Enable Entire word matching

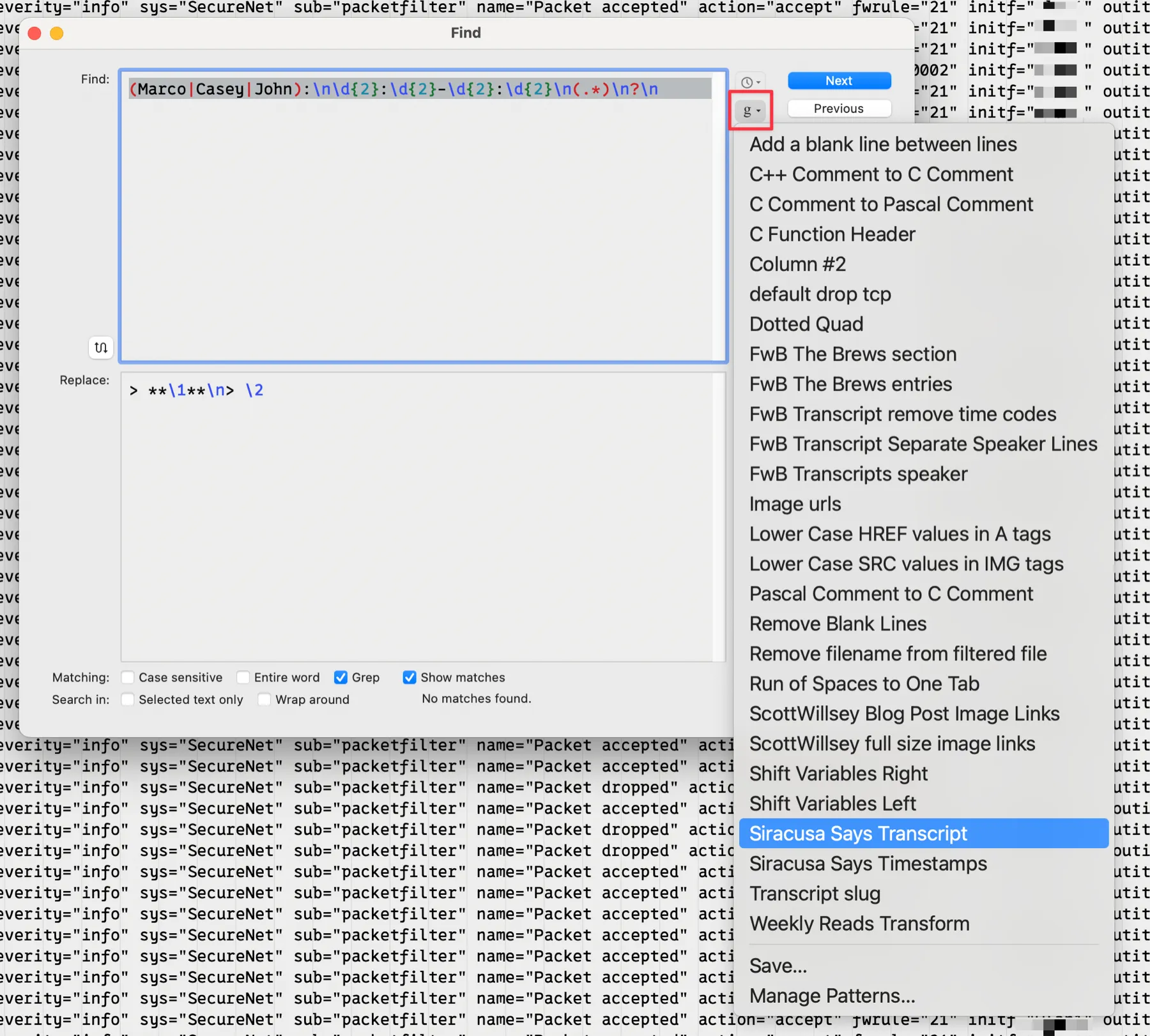[243, 677]
